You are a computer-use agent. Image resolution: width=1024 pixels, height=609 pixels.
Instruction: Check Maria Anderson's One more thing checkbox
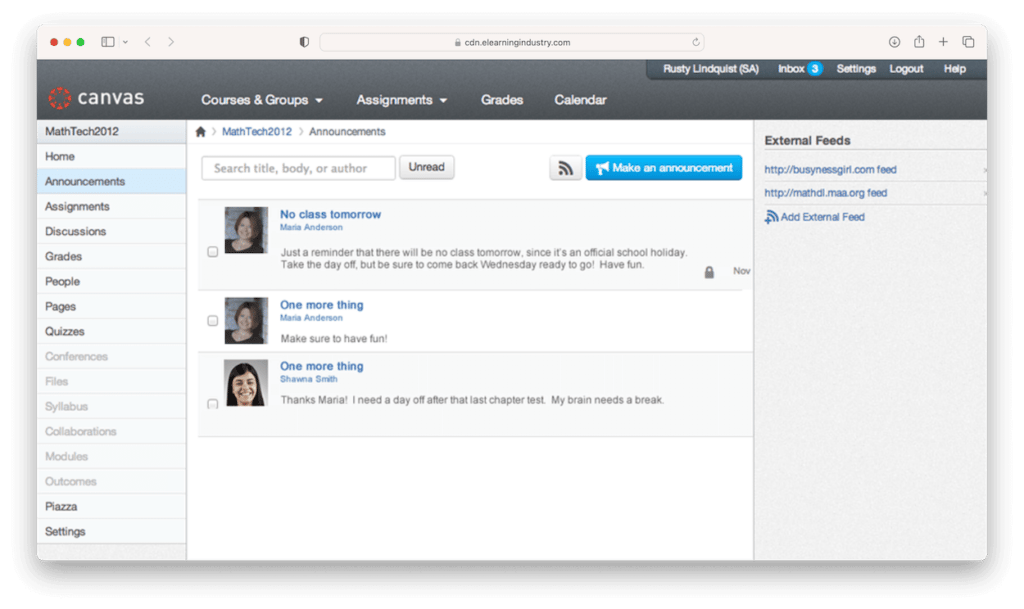213,320
